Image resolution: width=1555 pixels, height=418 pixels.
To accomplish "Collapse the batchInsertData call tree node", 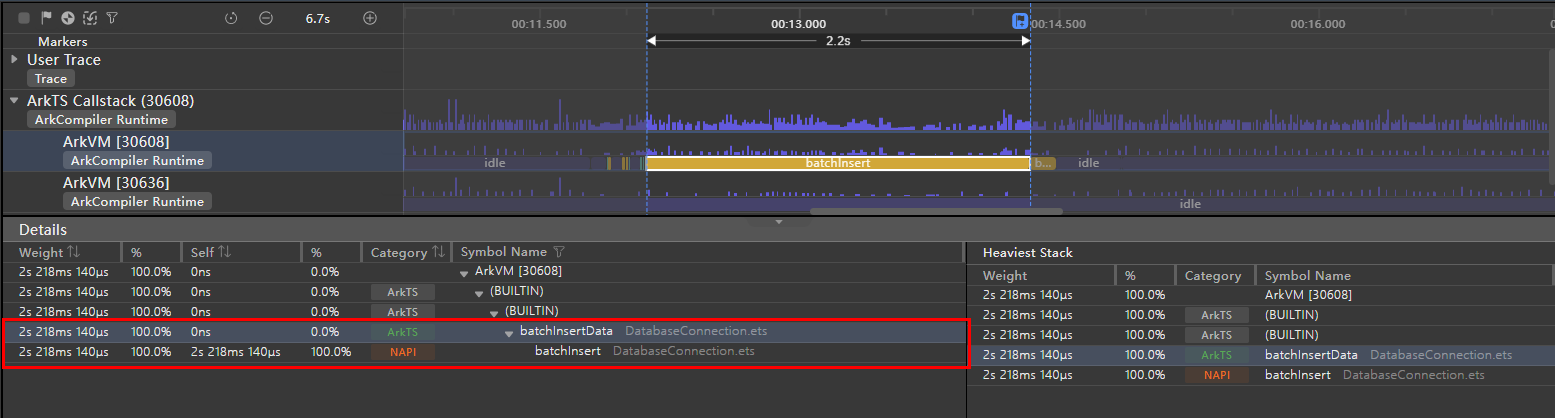I will coord(509,332).
